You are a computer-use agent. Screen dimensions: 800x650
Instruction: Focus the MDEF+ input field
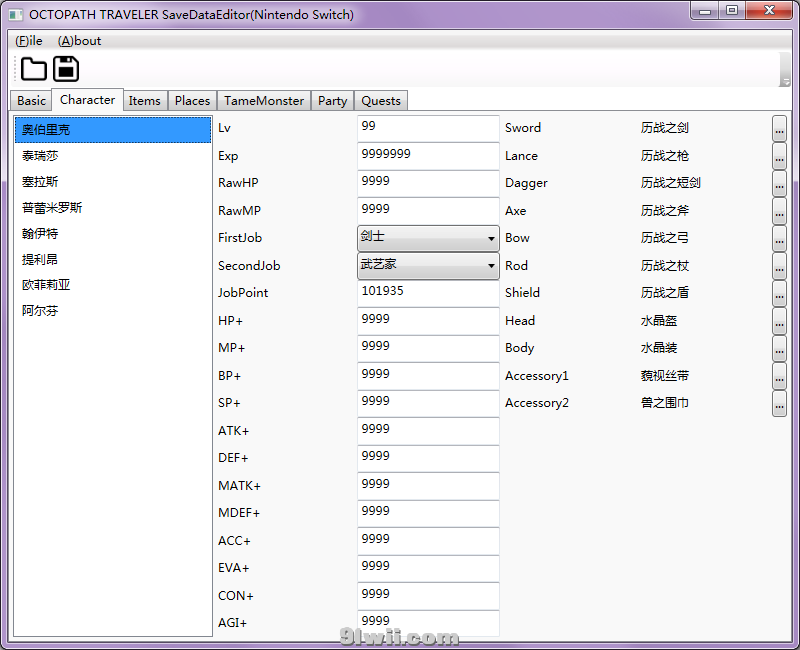pyautogui.click(x=428, y=514)
